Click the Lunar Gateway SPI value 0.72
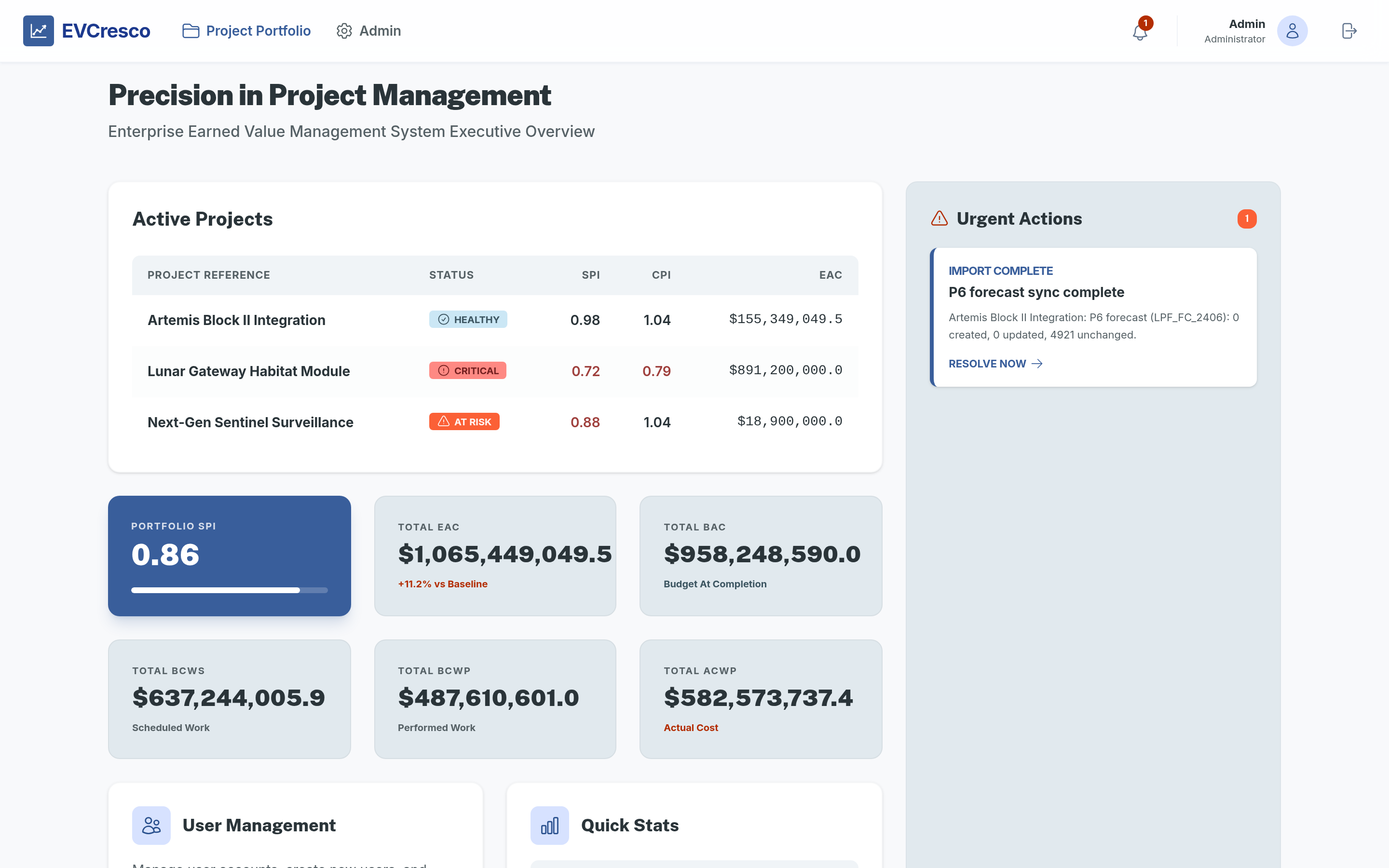The width and height of the screenshot is (1389, 868). (x=586, y=371)
